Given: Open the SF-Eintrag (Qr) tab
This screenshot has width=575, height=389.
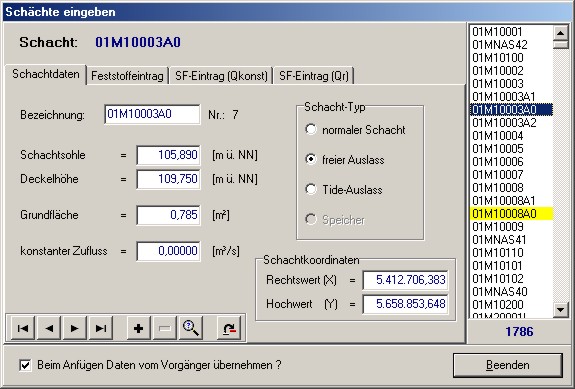Looking at the screenshot, I should coord(314,76).
